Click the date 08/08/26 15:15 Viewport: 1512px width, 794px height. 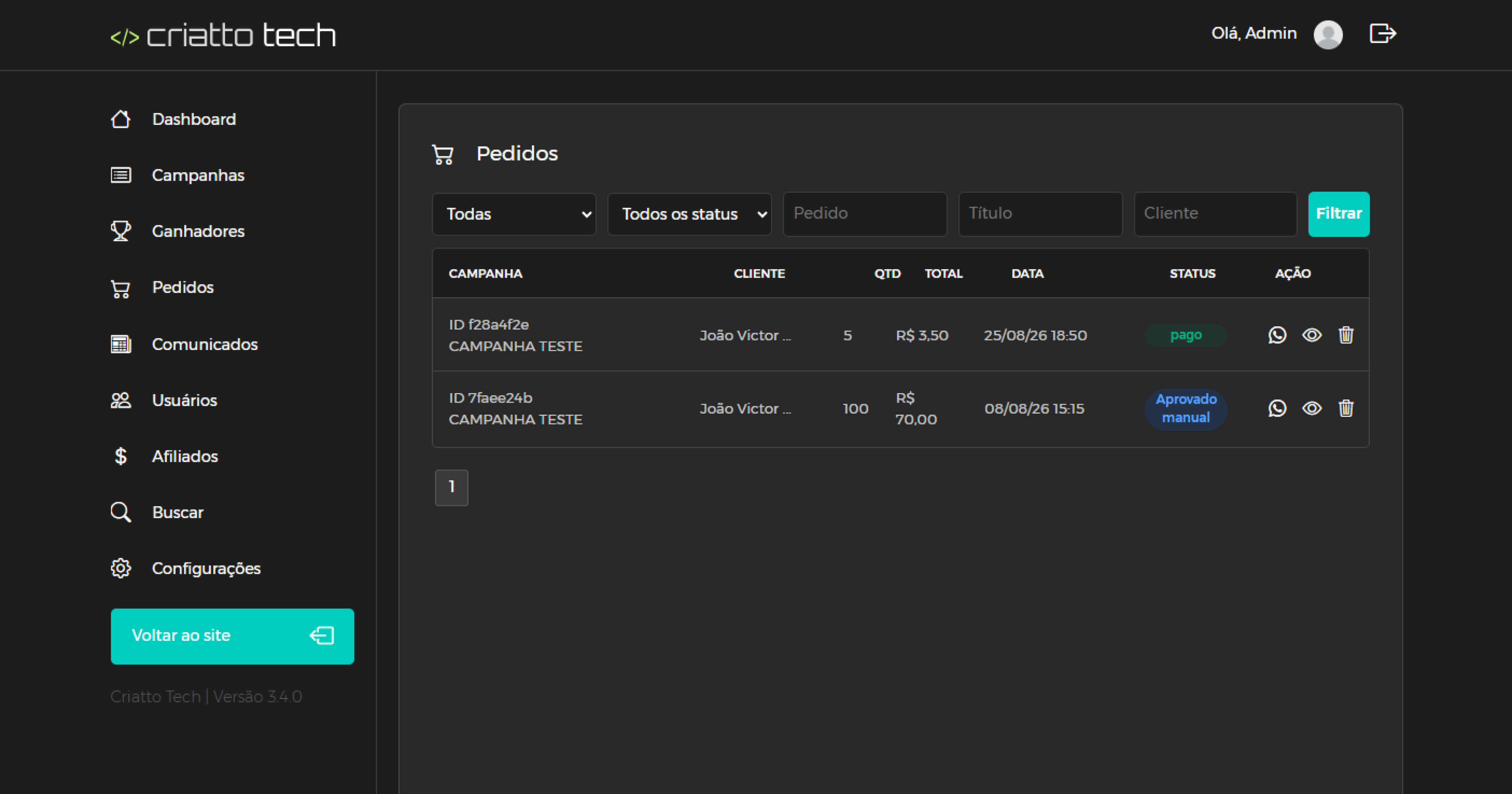click(1034, 409)
